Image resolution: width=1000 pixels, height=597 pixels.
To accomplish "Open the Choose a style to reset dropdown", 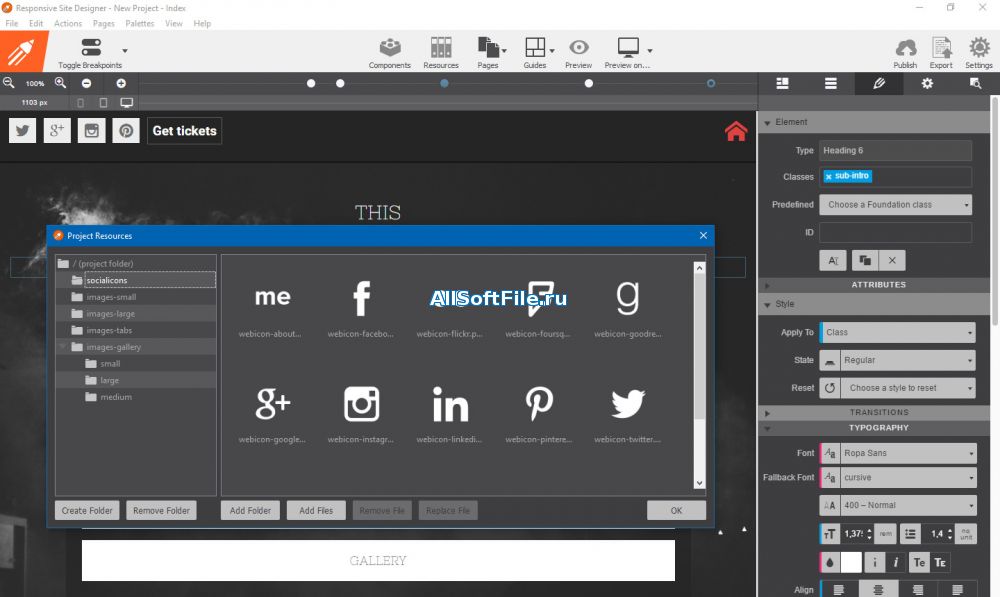I will click(908, 388).
